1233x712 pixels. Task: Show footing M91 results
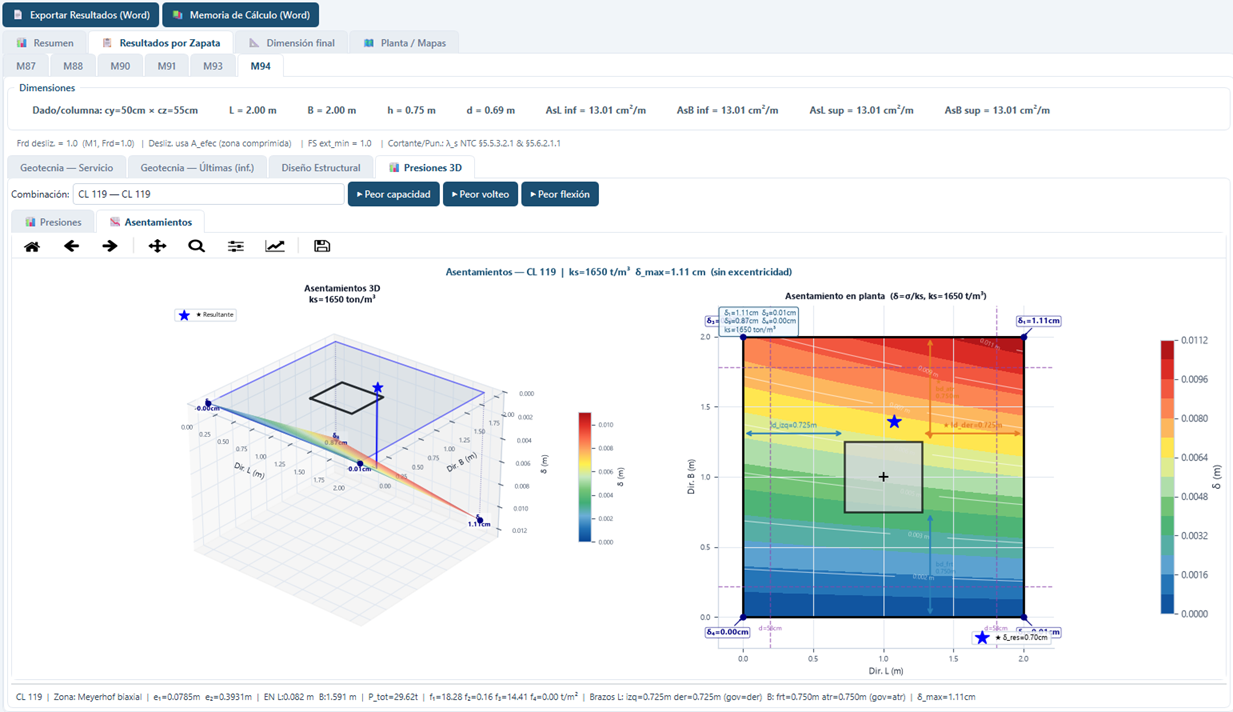[x=166, y=66]
